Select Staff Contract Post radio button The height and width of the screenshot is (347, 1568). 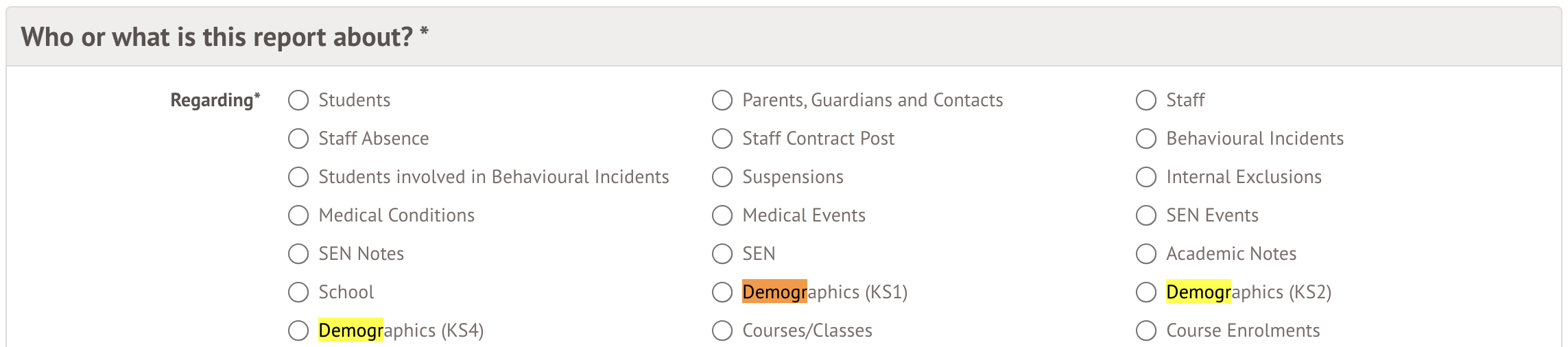point(722,139)
